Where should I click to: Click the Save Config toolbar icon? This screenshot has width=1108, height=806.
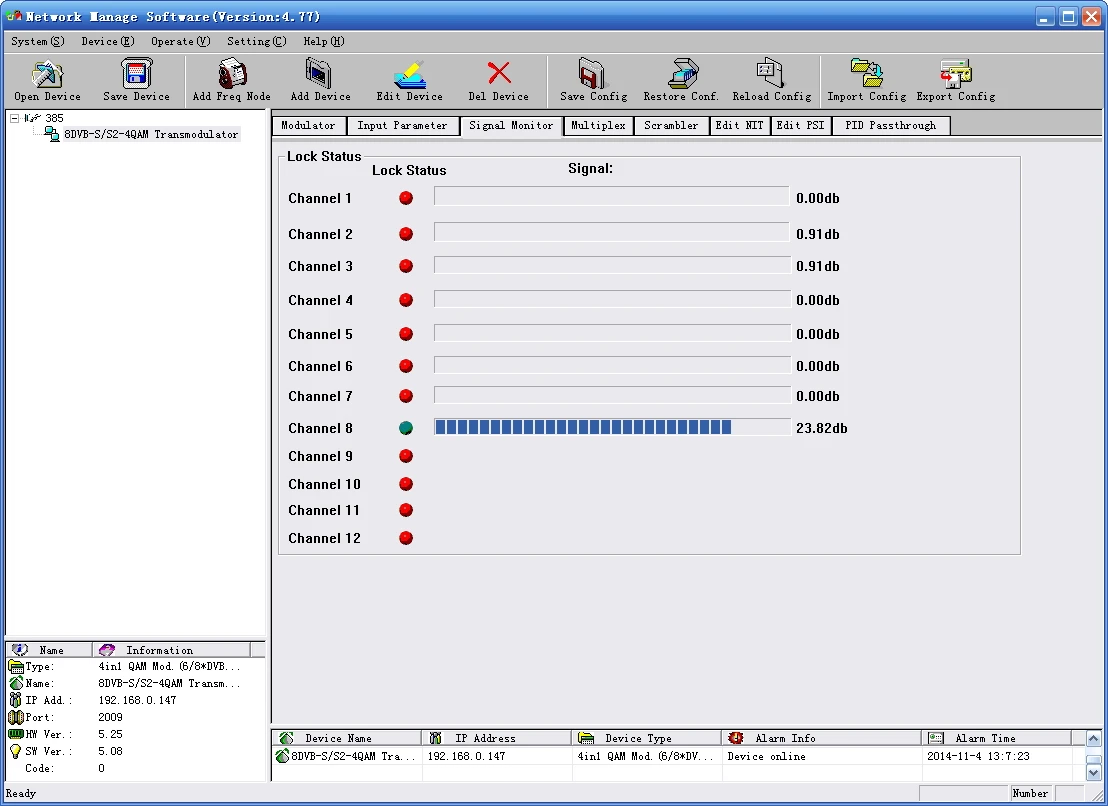593,76
